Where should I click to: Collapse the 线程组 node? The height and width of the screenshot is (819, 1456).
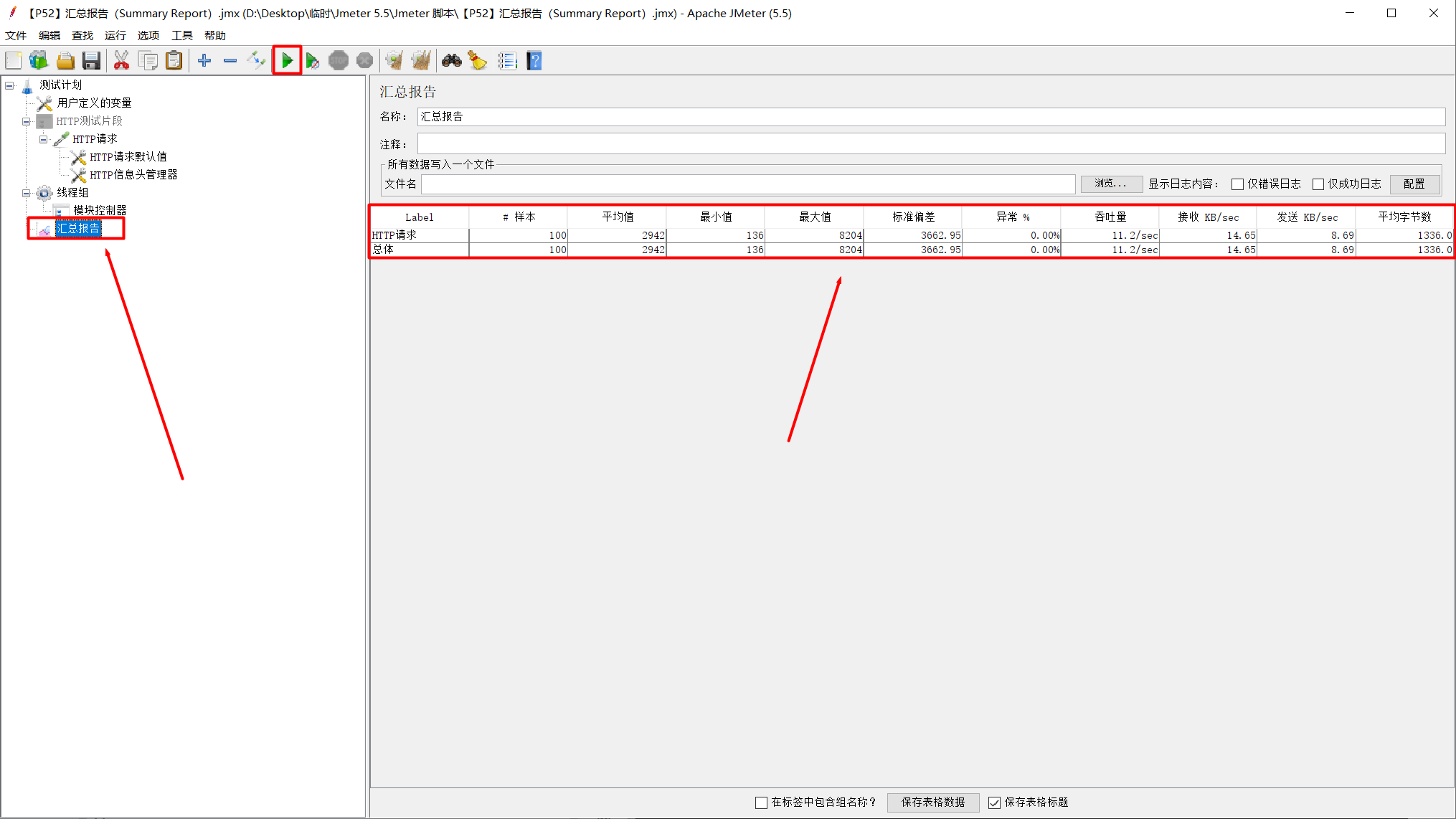pyautogui.click(x=27, y=193)
